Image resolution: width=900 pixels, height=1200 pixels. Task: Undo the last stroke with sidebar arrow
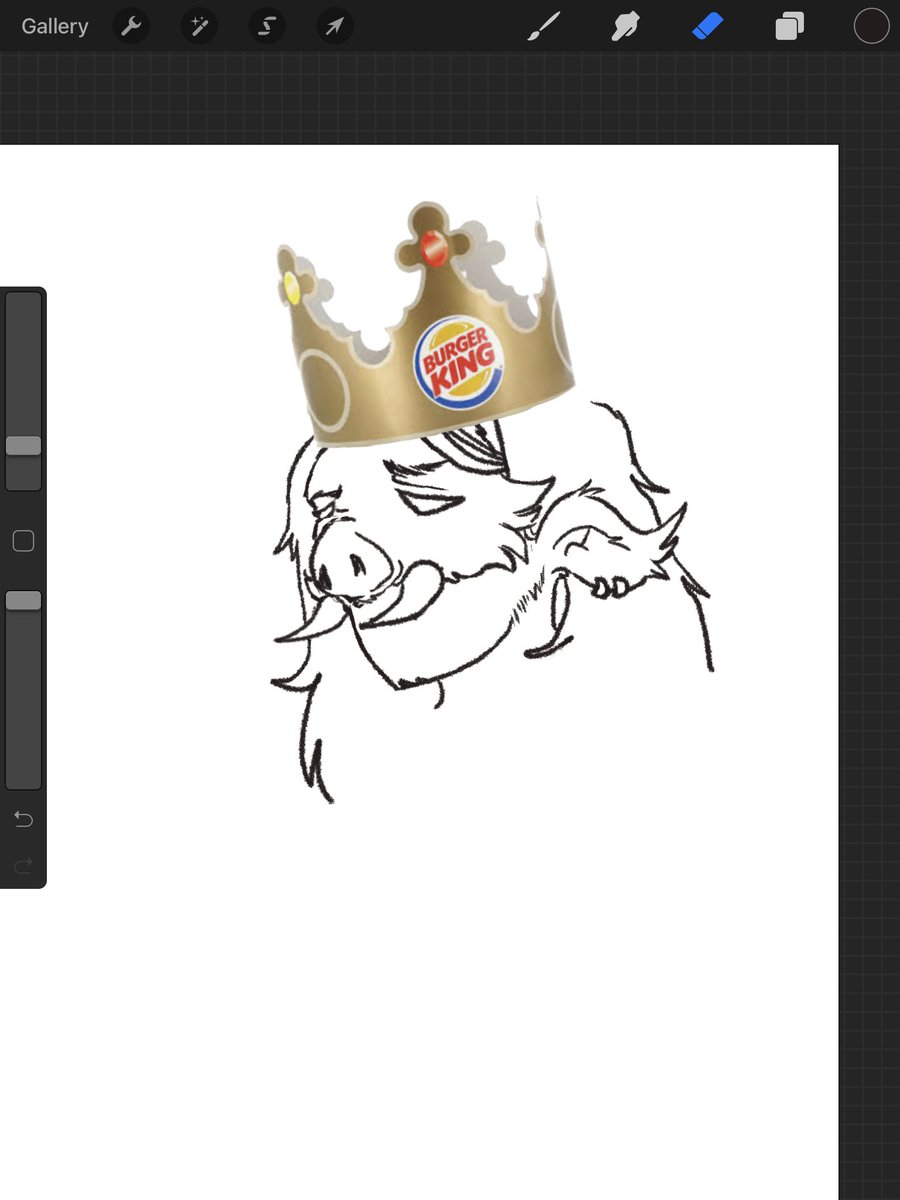(23, 819)
